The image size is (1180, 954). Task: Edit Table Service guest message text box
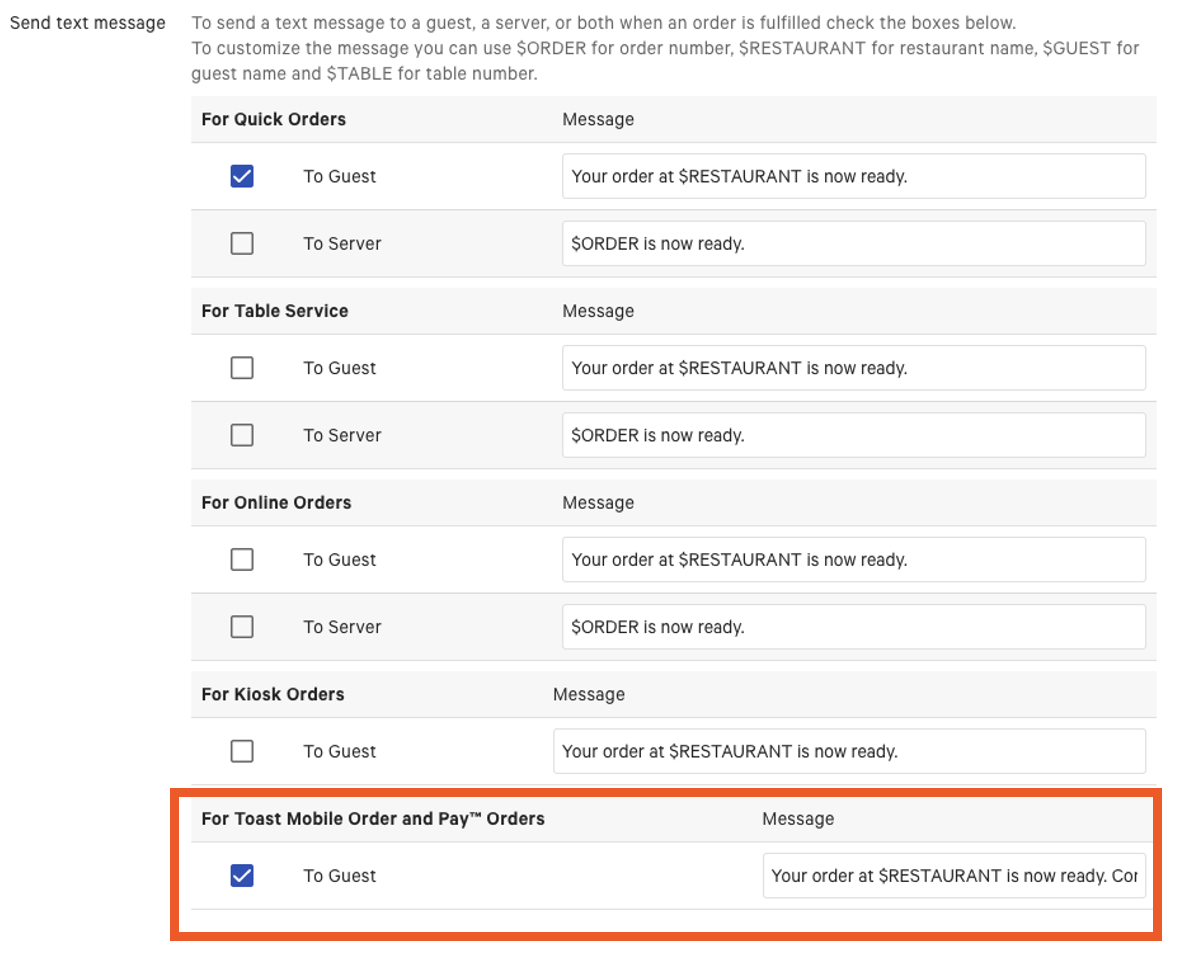853,368
